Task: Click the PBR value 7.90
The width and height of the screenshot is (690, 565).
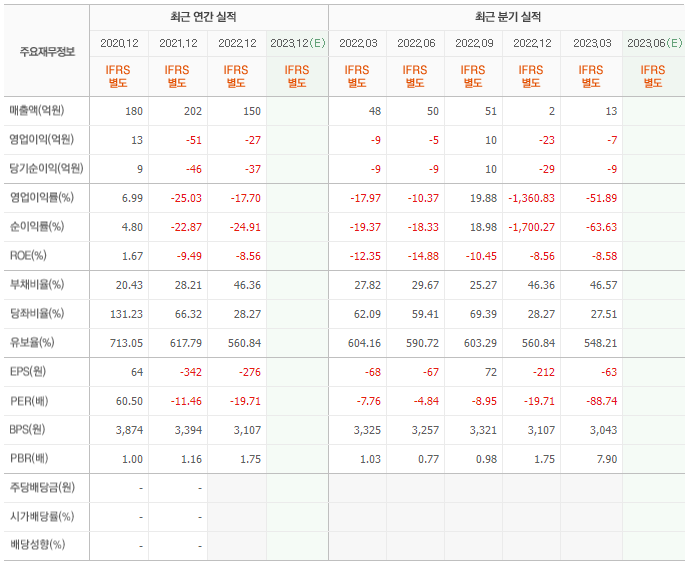Action: (x=607, y=459)
